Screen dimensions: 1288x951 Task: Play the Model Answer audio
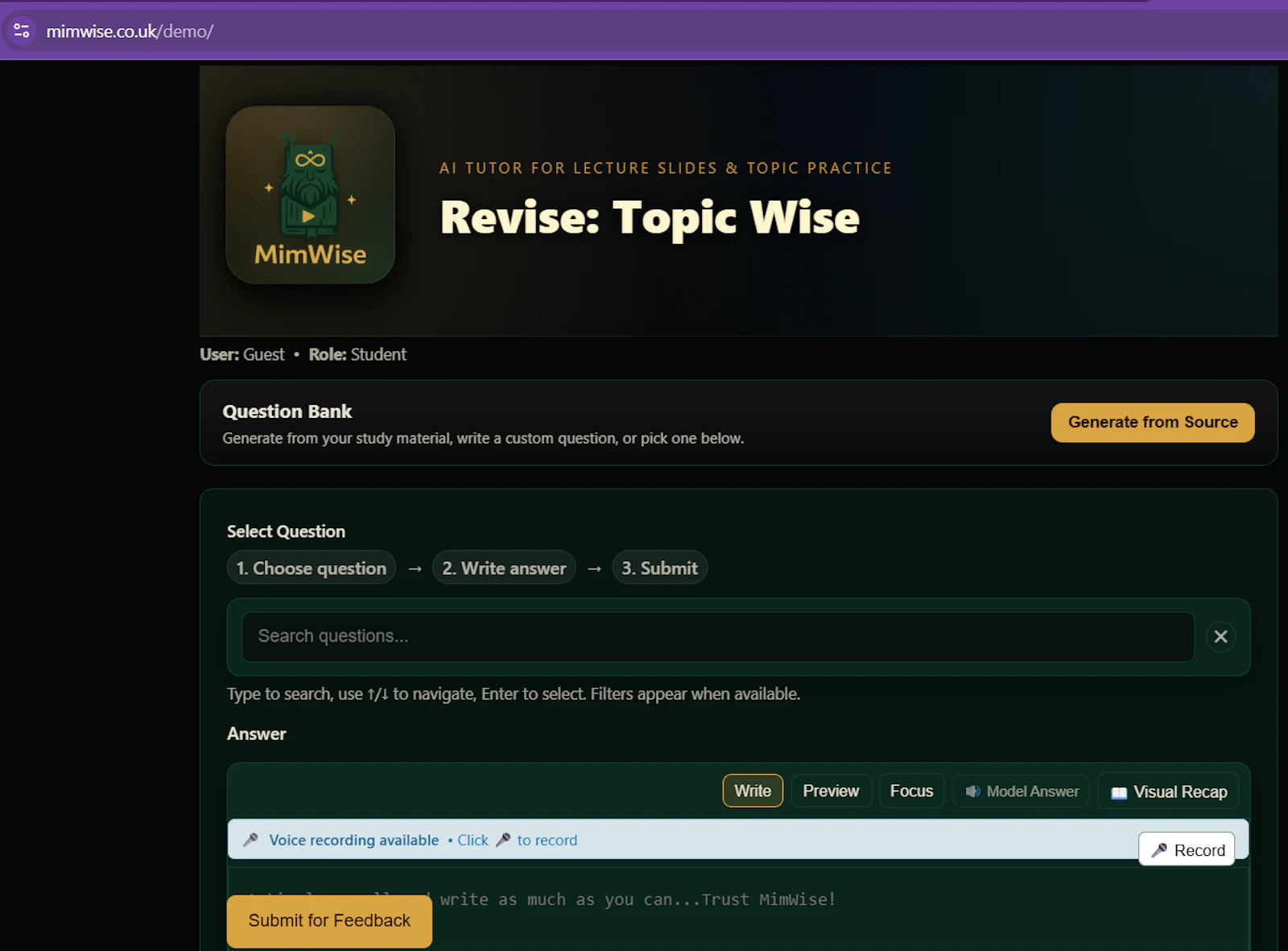[x=1022, y=791]
